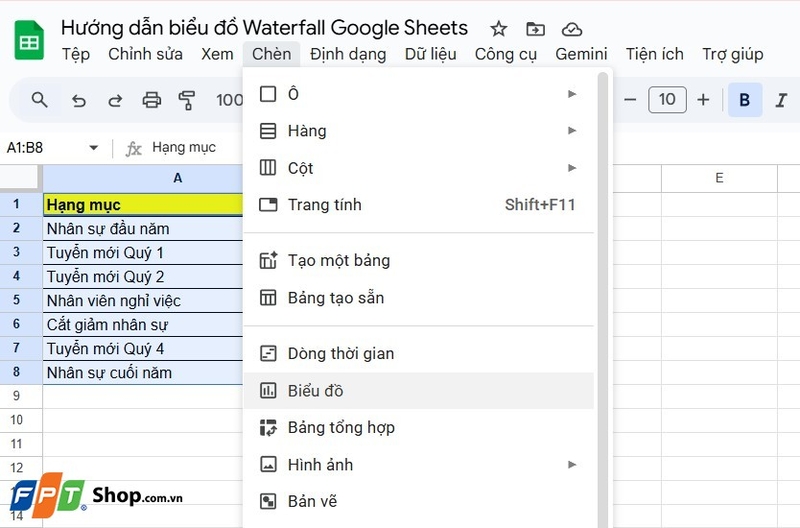The image size is (800, 528).
Task: Open the Google Sheets home icon
Action: 29,40
